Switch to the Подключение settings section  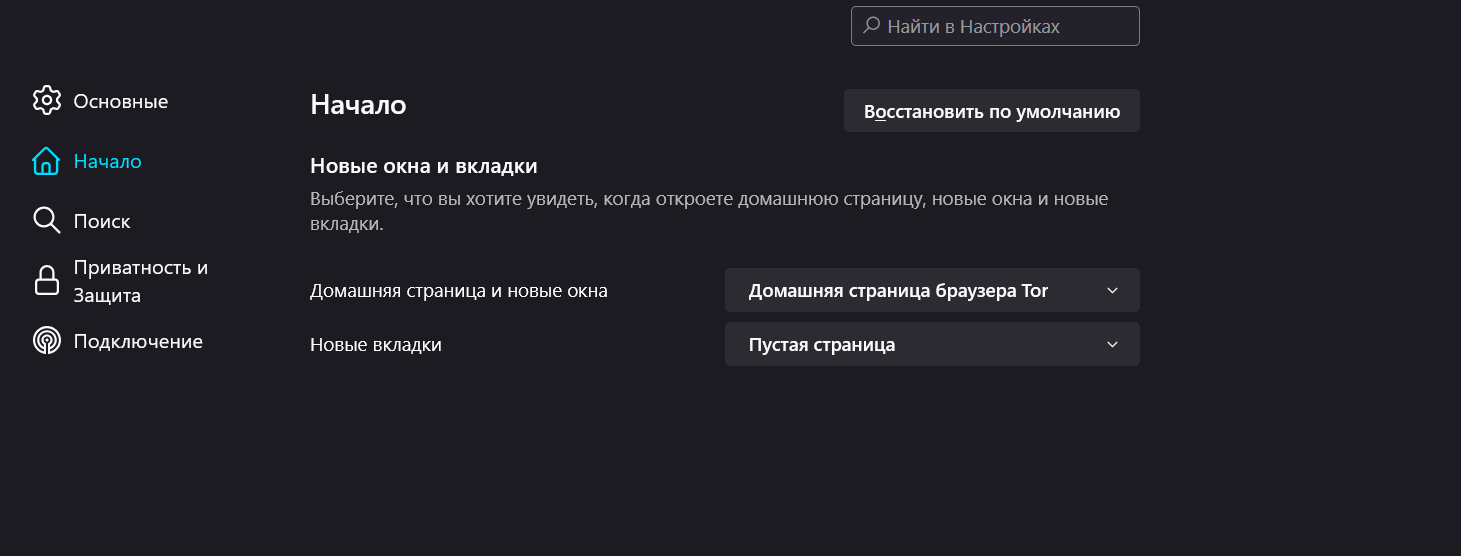click(x=138, y=341)
